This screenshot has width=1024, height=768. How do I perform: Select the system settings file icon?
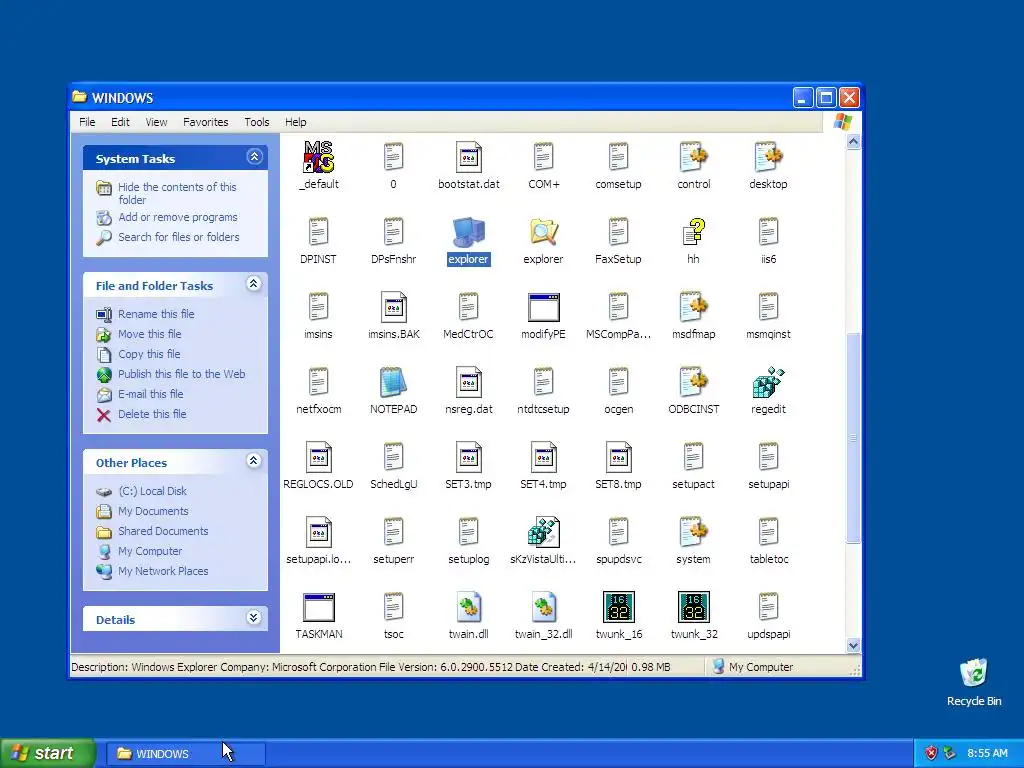[x=694, y=532]
